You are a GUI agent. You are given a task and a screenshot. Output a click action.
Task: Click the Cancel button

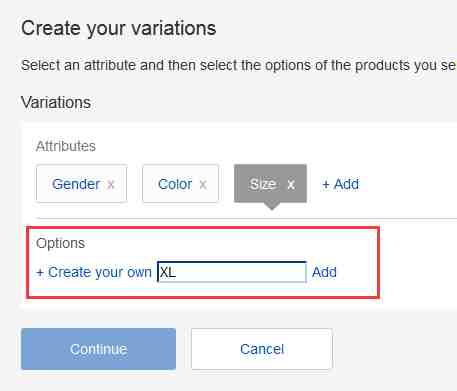click(262, 349)
